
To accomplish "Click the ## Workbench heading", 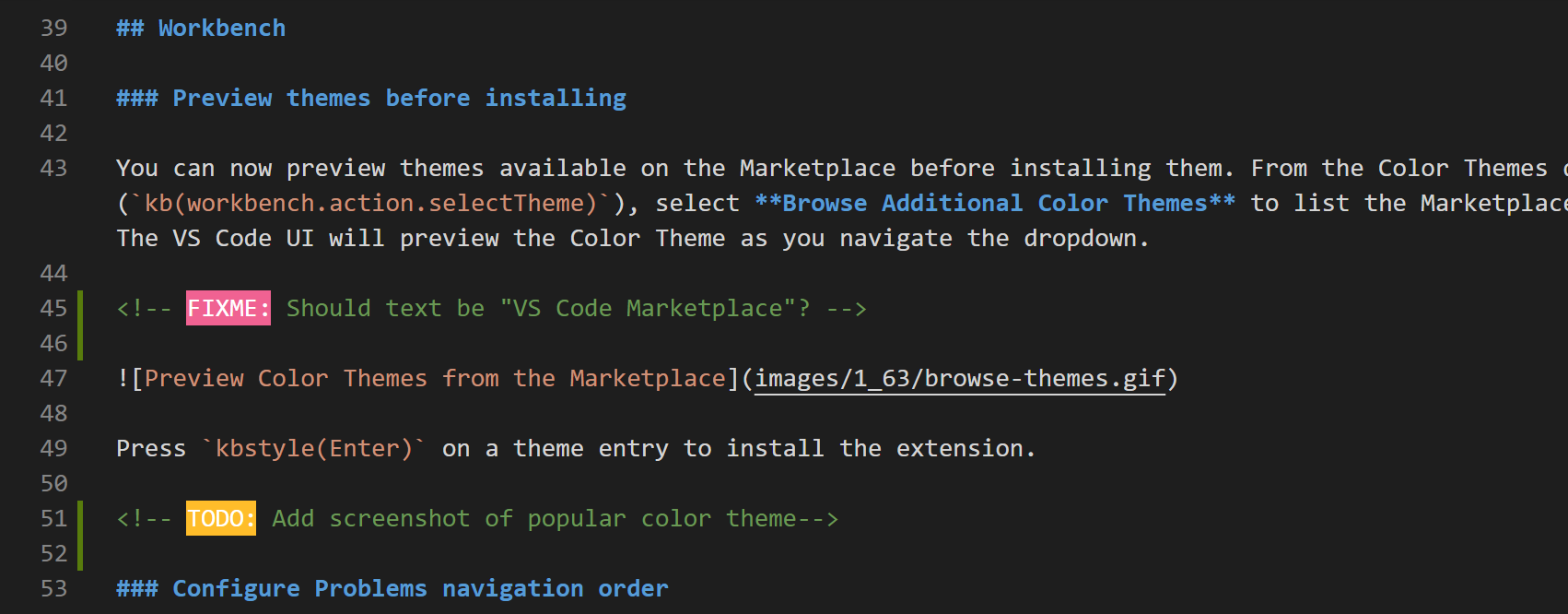I will tap(201, 29).
